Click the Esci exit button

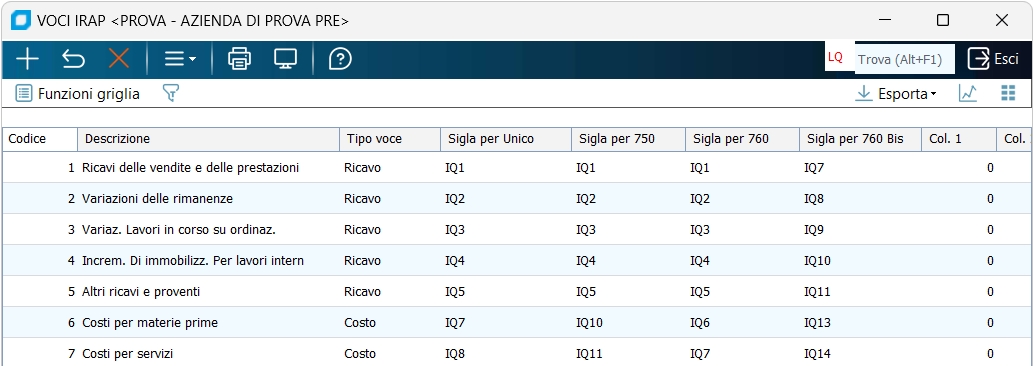coord(993,59)
